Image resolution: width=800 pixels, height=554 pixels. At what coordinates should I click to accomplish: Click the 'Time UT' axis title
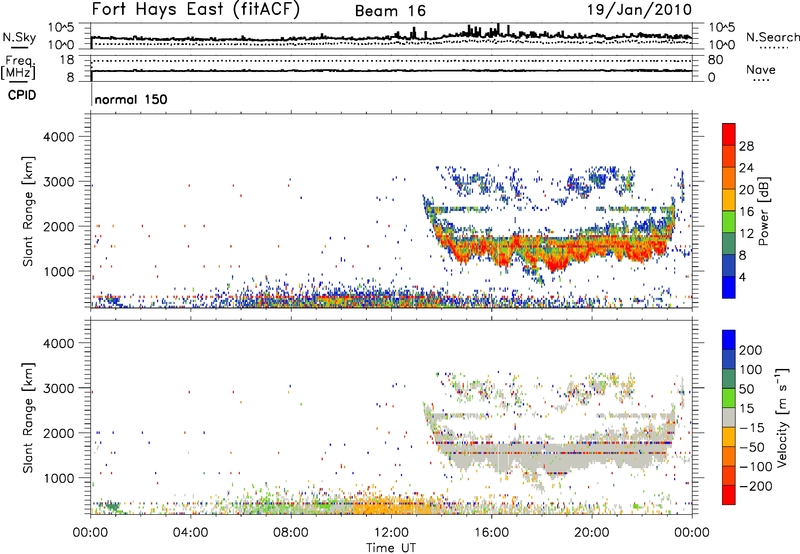[391, 547]
